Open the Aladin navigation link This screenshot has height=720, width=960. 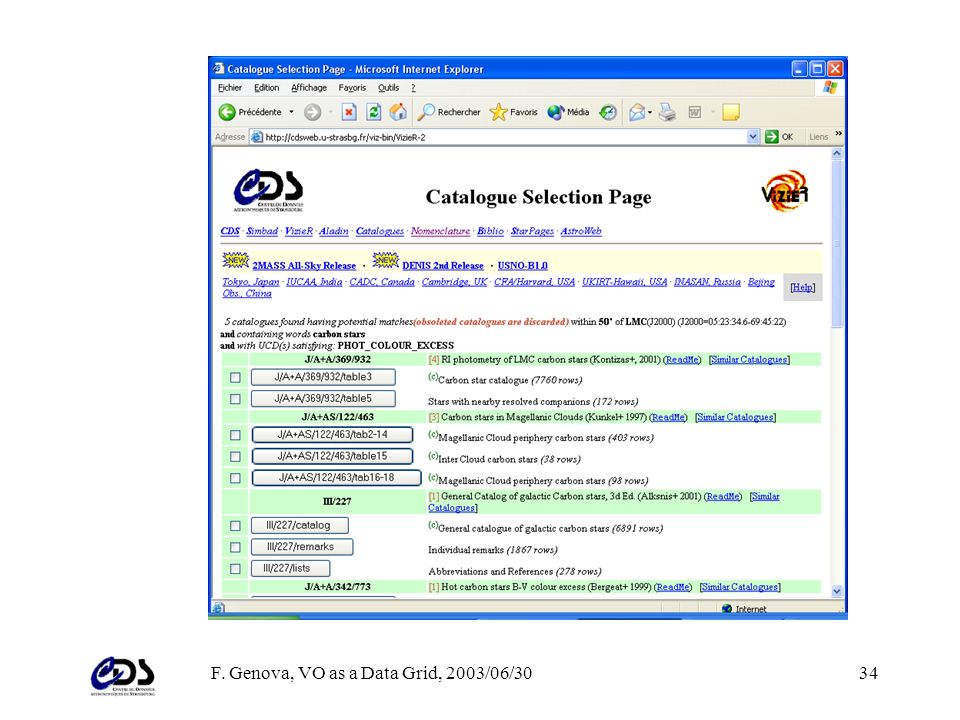tap(334, 231)
